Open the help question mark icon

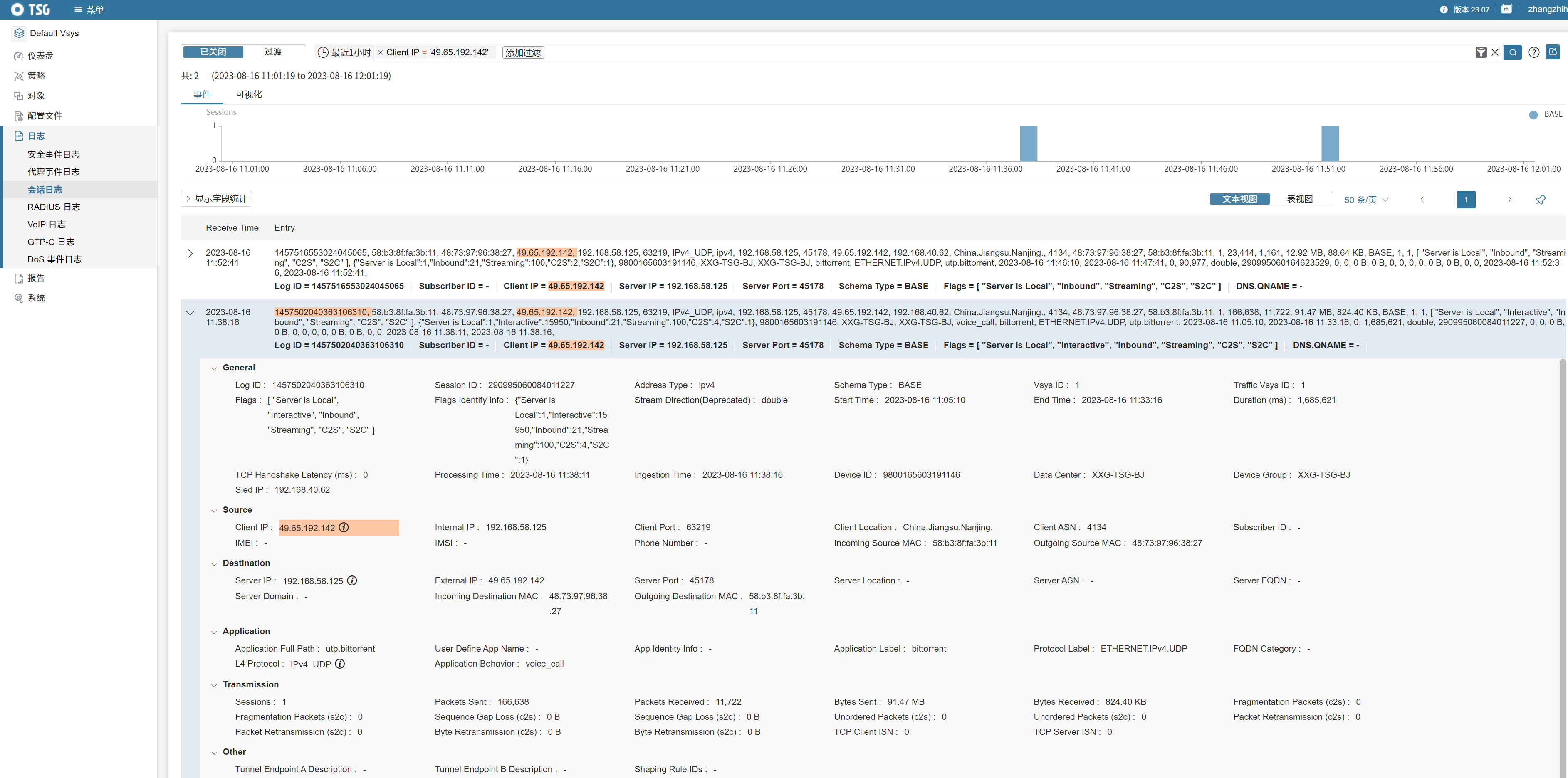(x=1534, y=52)
